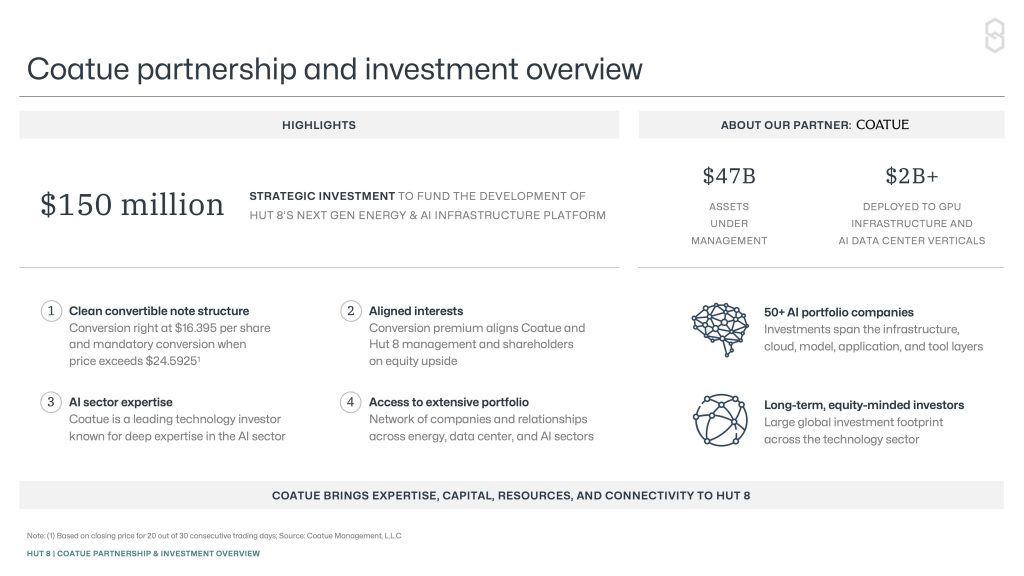Image resolution: width=1024 pixels, height=576 pixels.
Task: Click the Clean convertible note structure heading
Action: pos(159,311)
